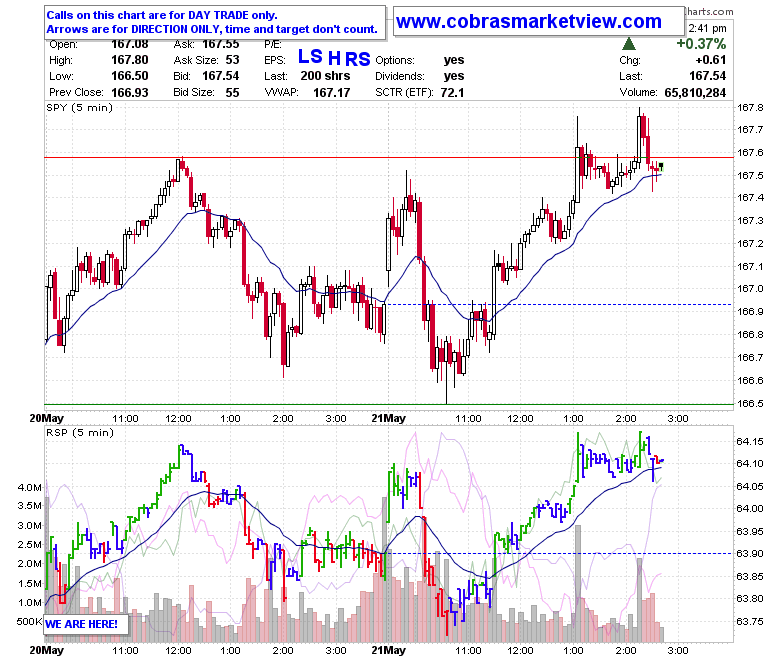Image resolution: width=780 pixels, height=659 pixels.
Task: Click the 166.5 price axis label
Action: [750, 403]
